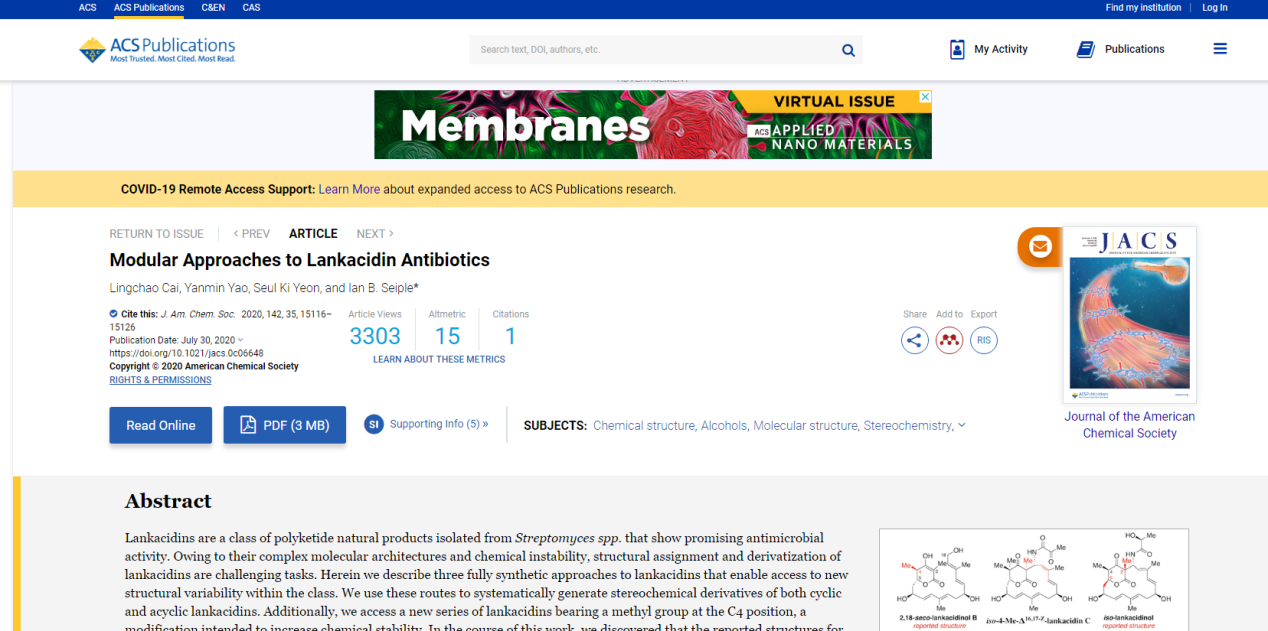Add article to Mendeley icon

[949, 340]
